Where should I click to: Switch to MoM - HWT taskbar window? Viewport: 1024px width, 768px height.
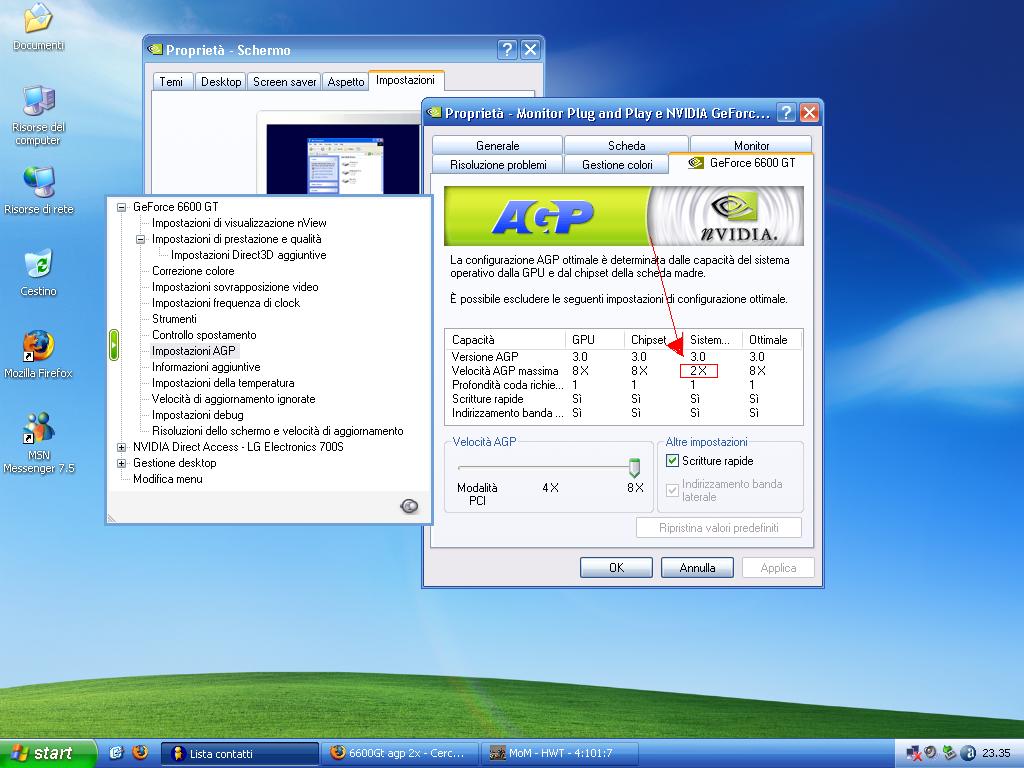(559, 754)
